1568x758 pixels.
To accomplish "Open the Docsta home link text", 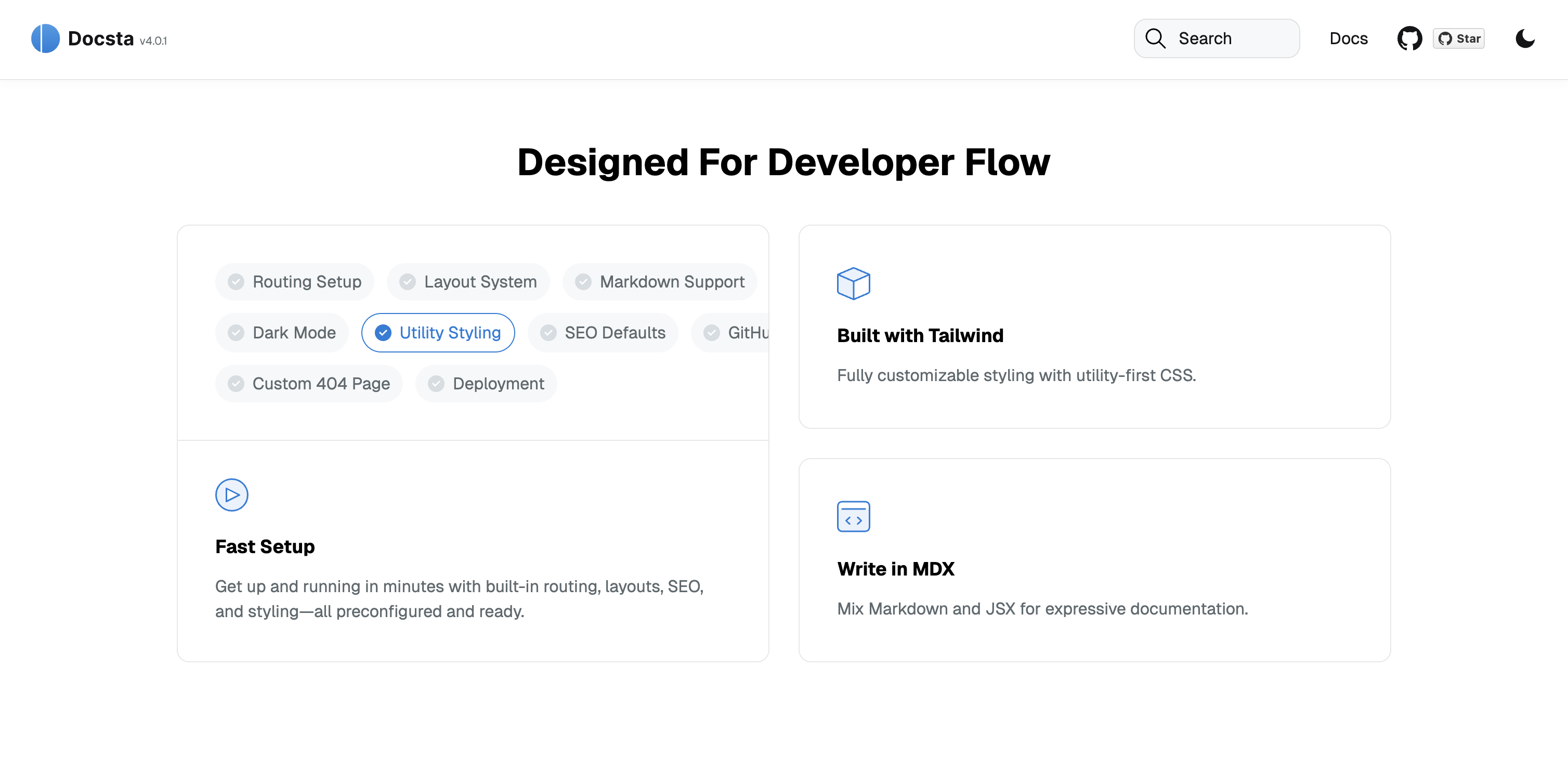I will (100, 38).
